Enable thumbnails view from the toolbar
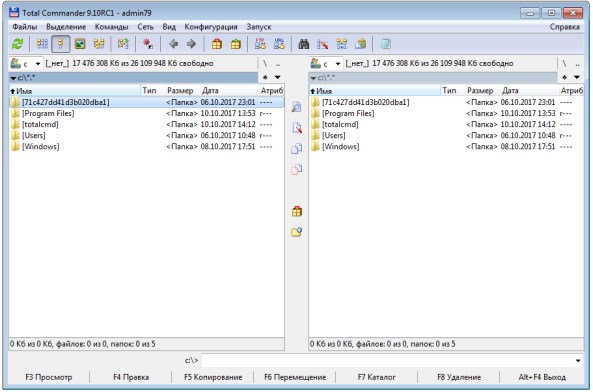The width and height of the screenshot is (593, 392). 80,44
